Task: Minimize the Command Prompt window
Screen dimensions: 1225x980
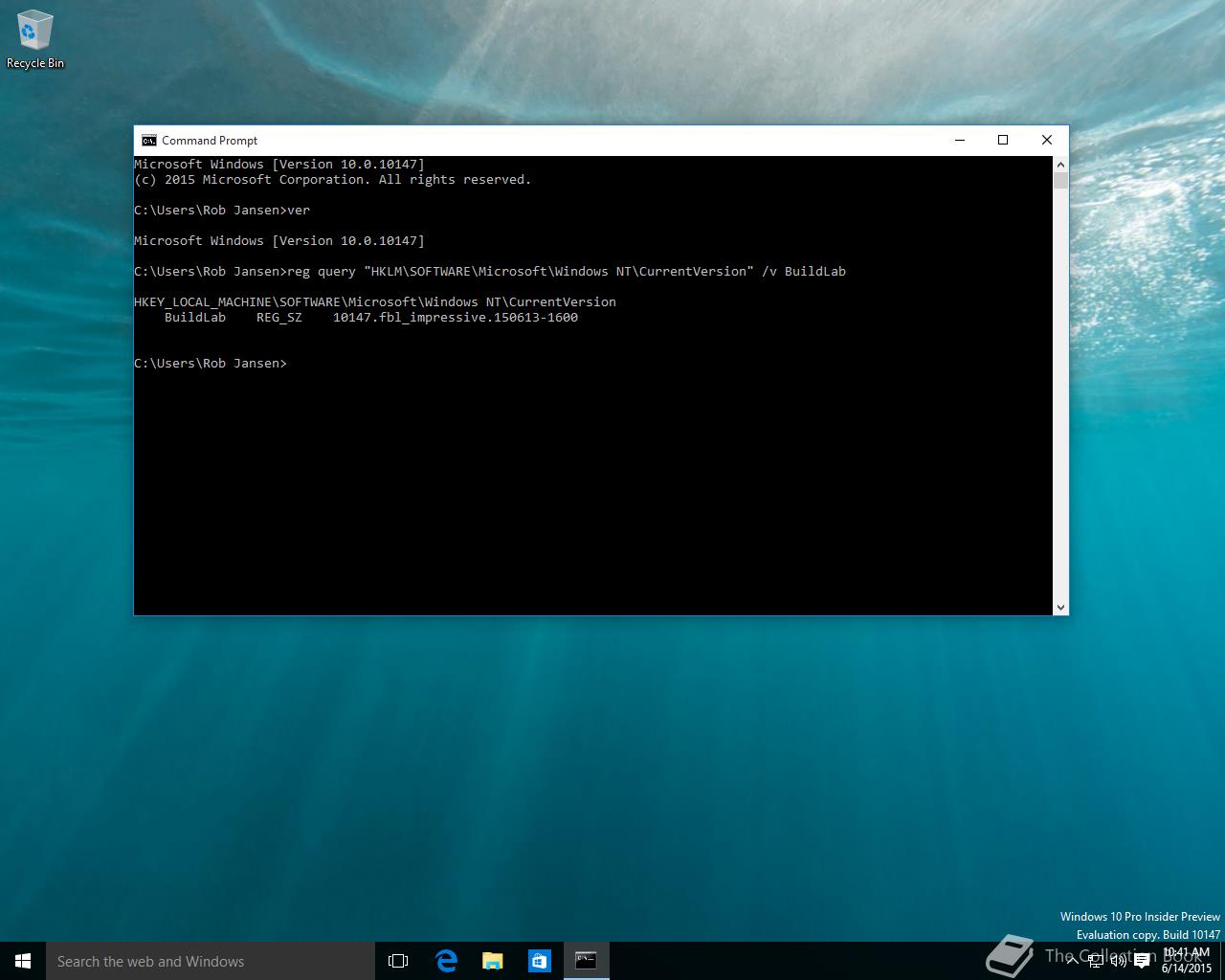Action: coord(959,140)
